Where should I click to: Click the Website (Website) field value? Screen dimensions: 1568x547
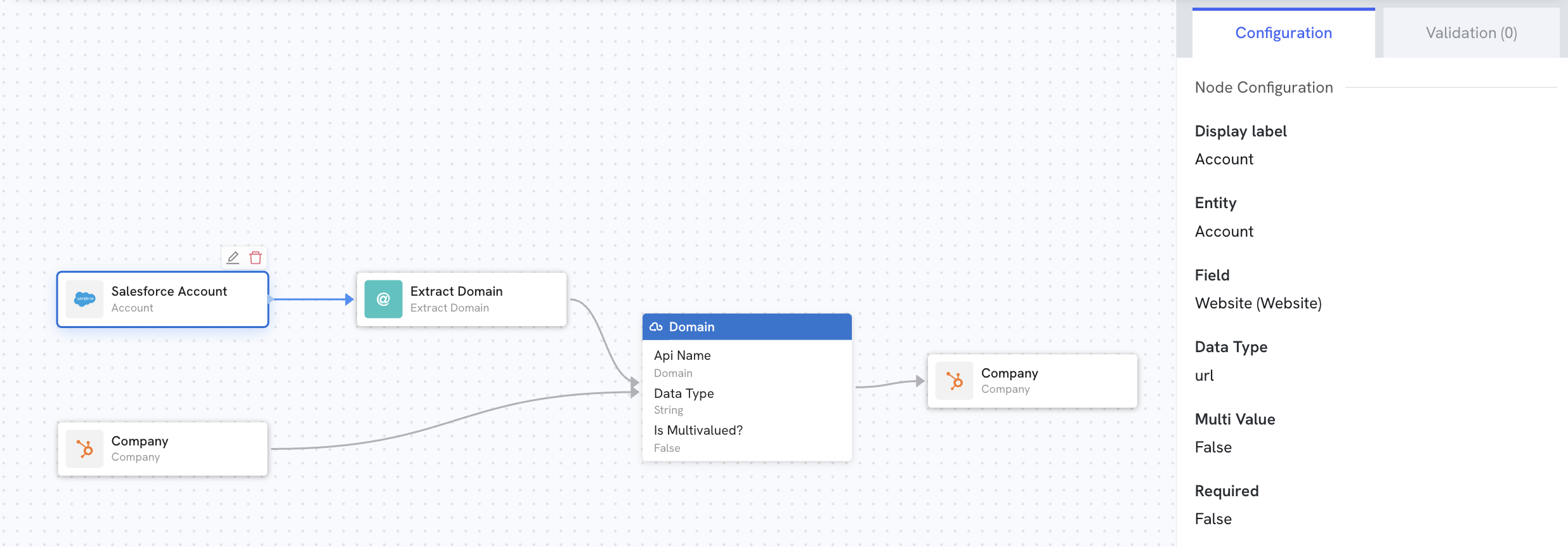(1258, 303)
